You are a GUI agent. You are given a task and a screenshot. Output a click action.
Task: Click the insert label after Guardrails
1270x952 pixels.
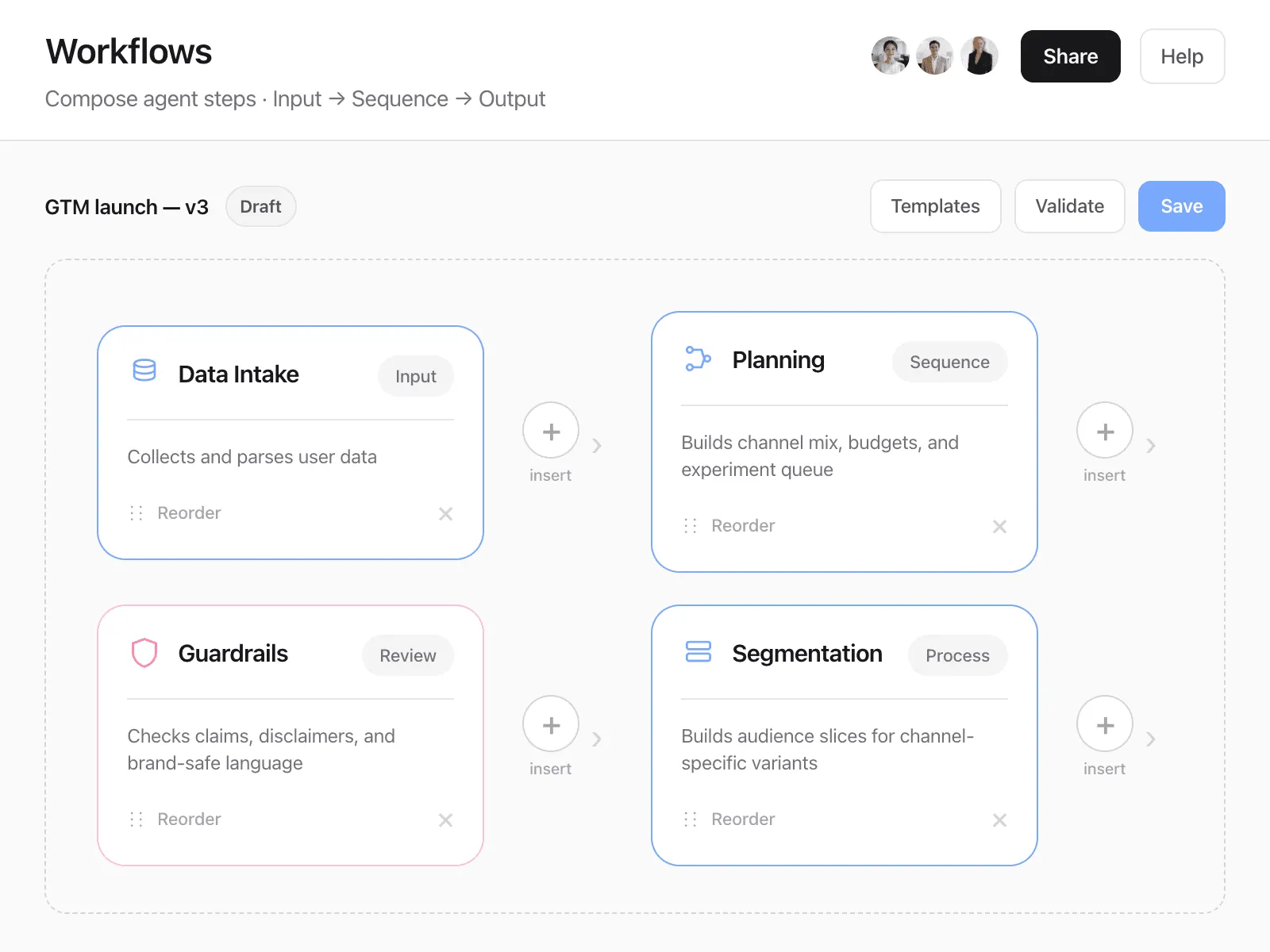pyautogui.click(x=551, y=769)
